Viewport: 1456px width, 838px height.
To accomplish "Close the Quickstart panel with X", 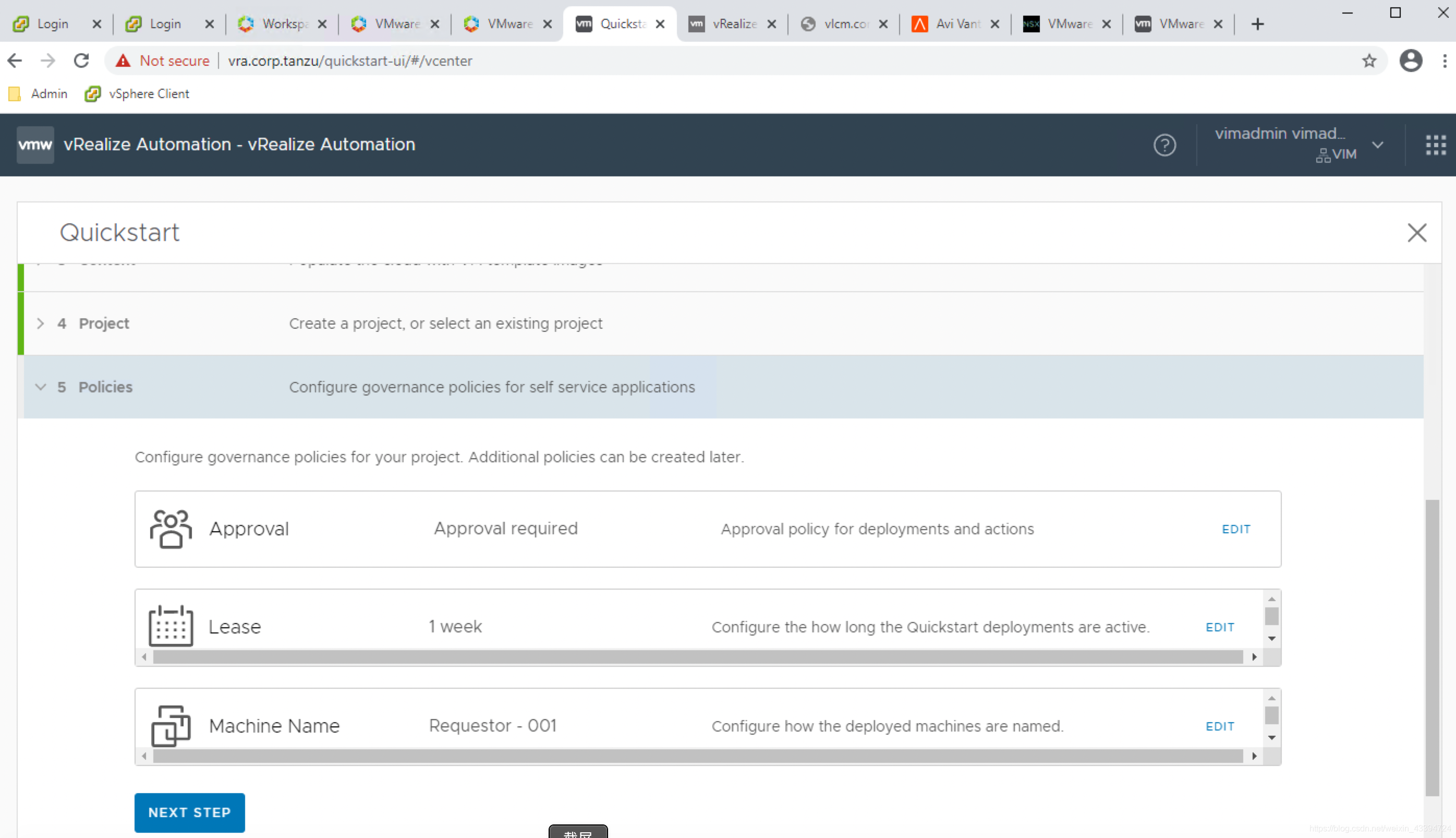I will 1416,233.
